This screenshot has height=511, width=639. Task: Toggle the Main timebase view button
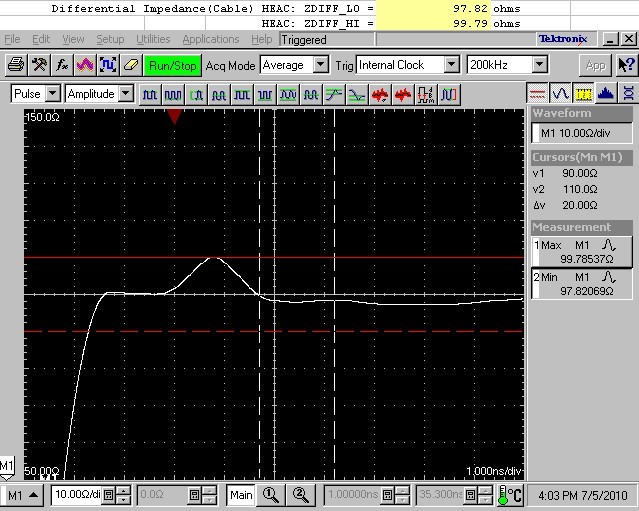[241, 494]
